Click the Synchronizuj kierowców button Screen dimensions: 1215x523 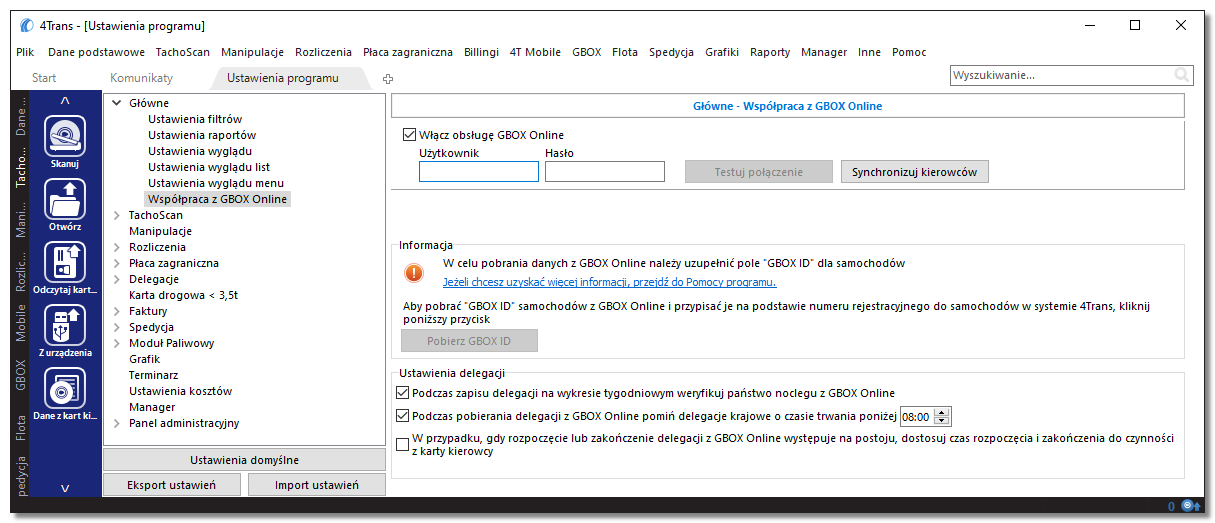pos(915,172)
